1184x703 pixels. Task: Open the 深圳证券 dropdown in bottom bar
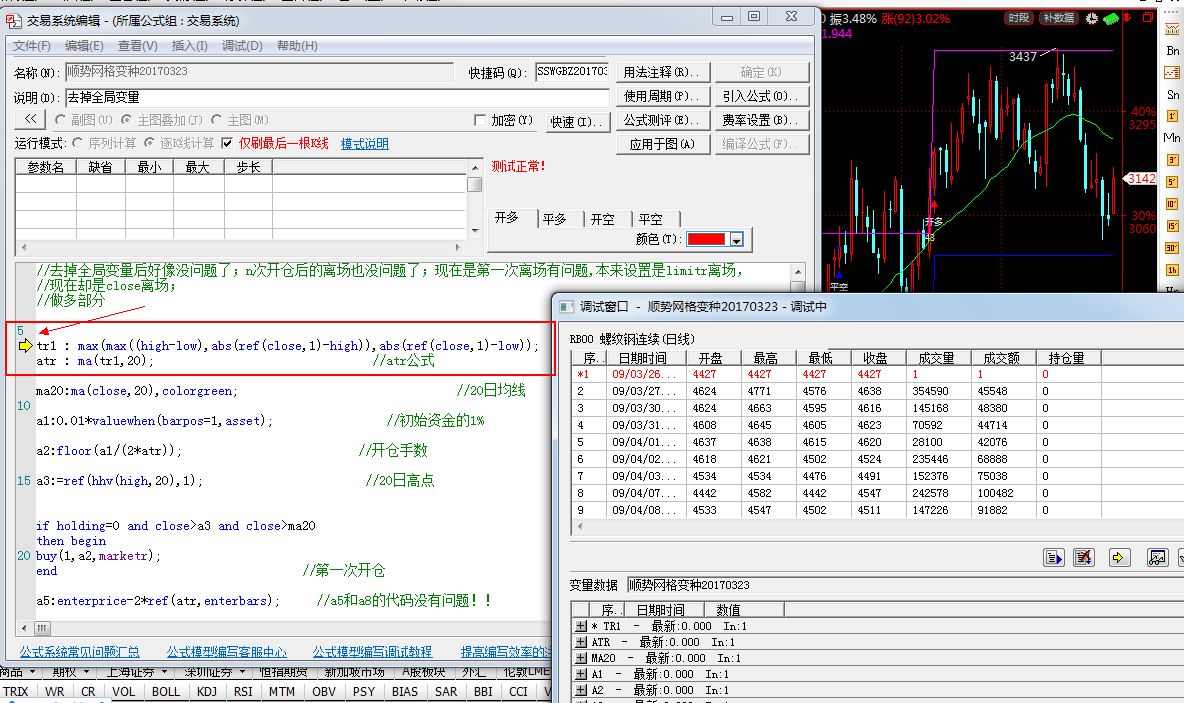point(242,671)
